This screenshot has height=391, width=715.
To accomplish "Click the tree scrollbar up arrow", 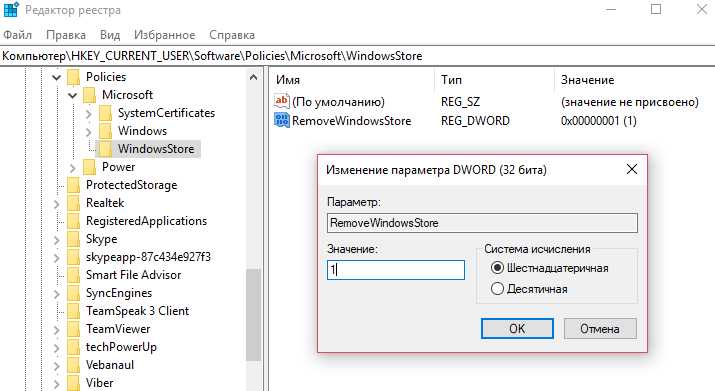I will (253, 78).
